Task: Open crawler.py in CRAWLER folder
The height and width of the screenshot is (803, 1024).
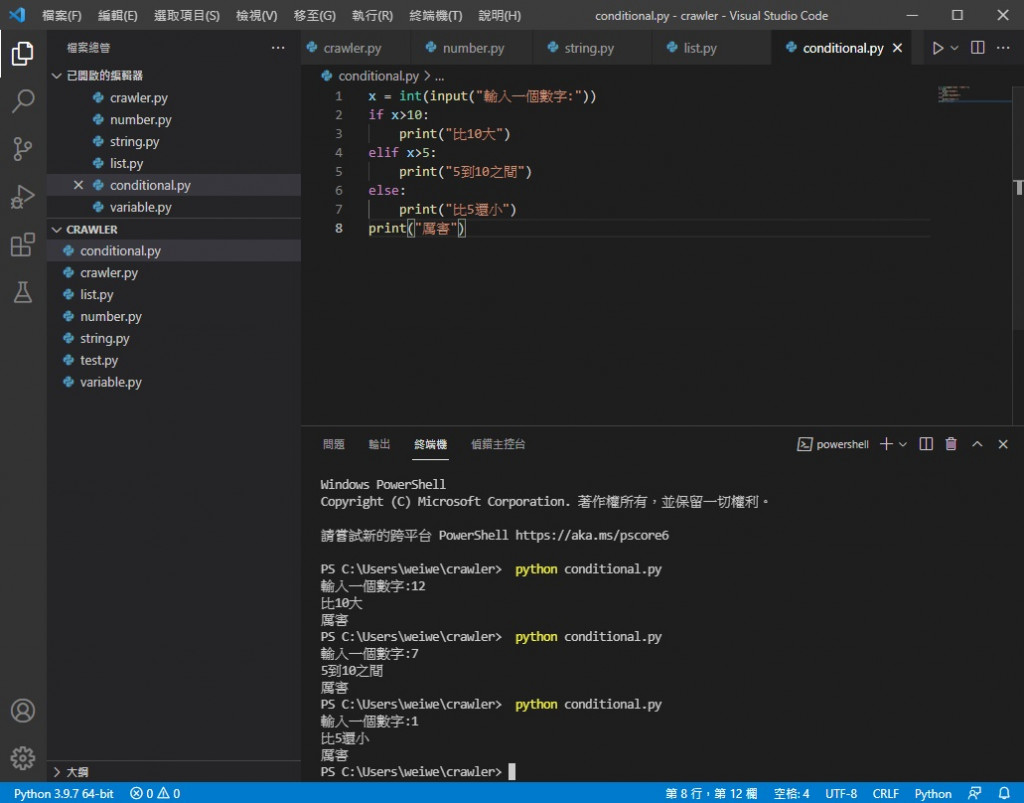Action: click(x=174, y=273)
